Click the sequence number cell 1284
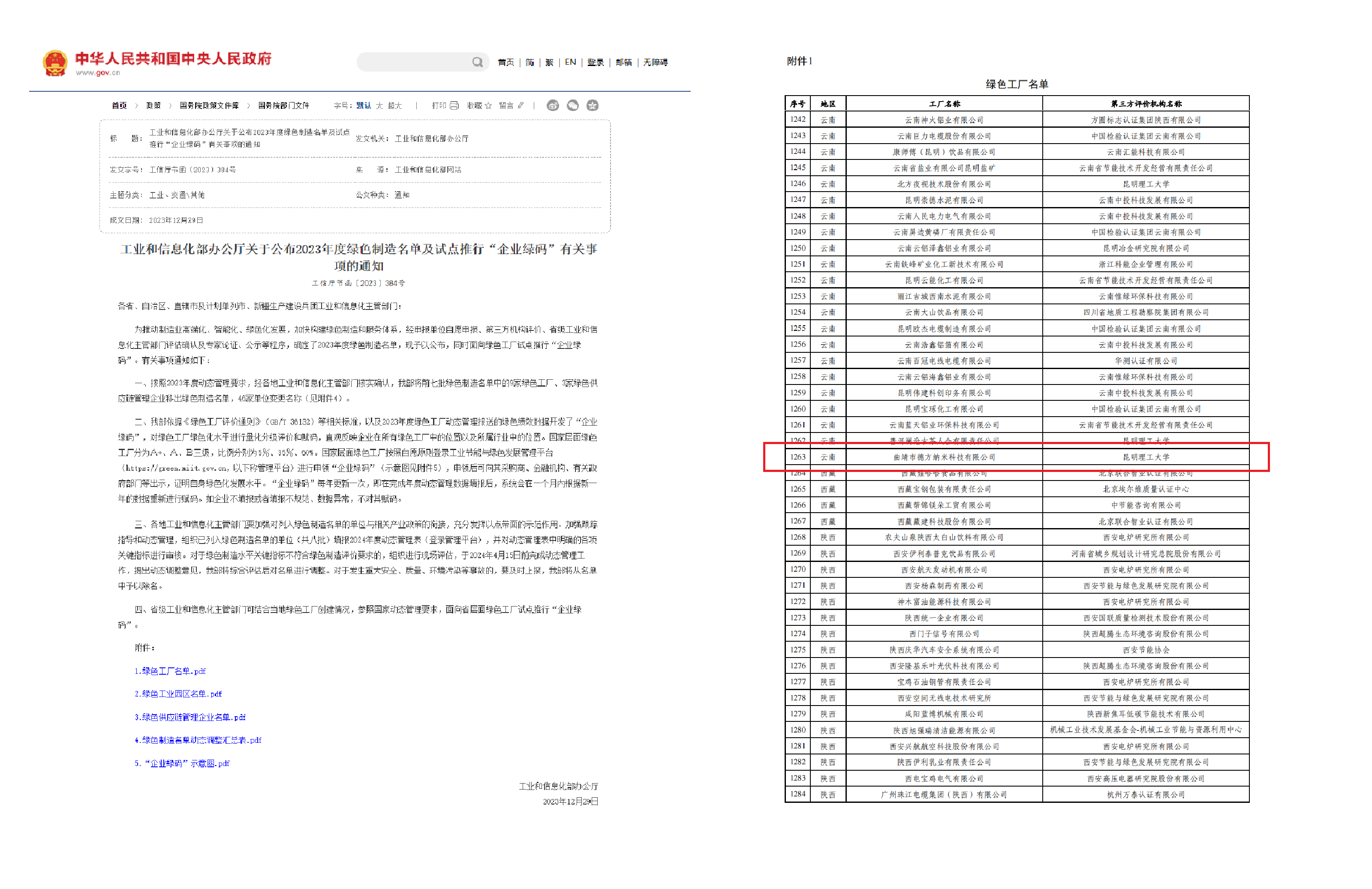 pos(798,795)
